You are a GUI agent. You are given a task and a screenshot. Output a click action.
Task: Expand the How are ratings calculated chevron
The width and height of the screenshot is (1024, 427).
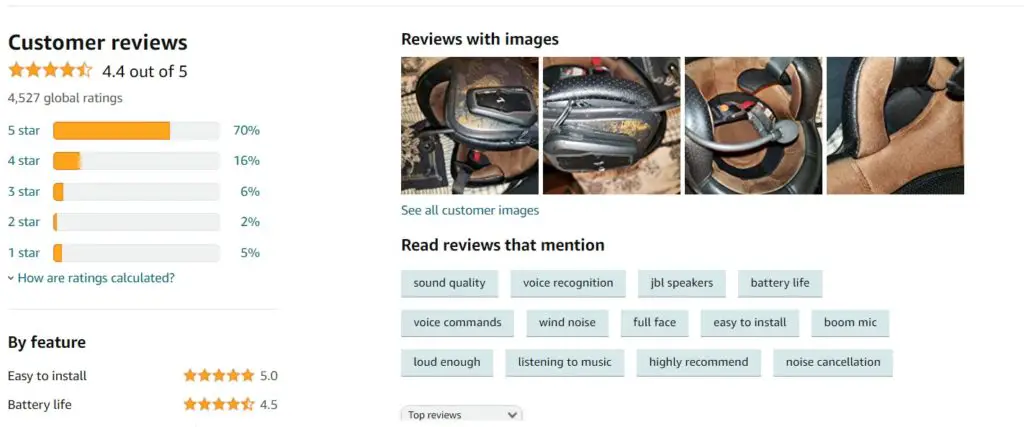tap(11, 278)
